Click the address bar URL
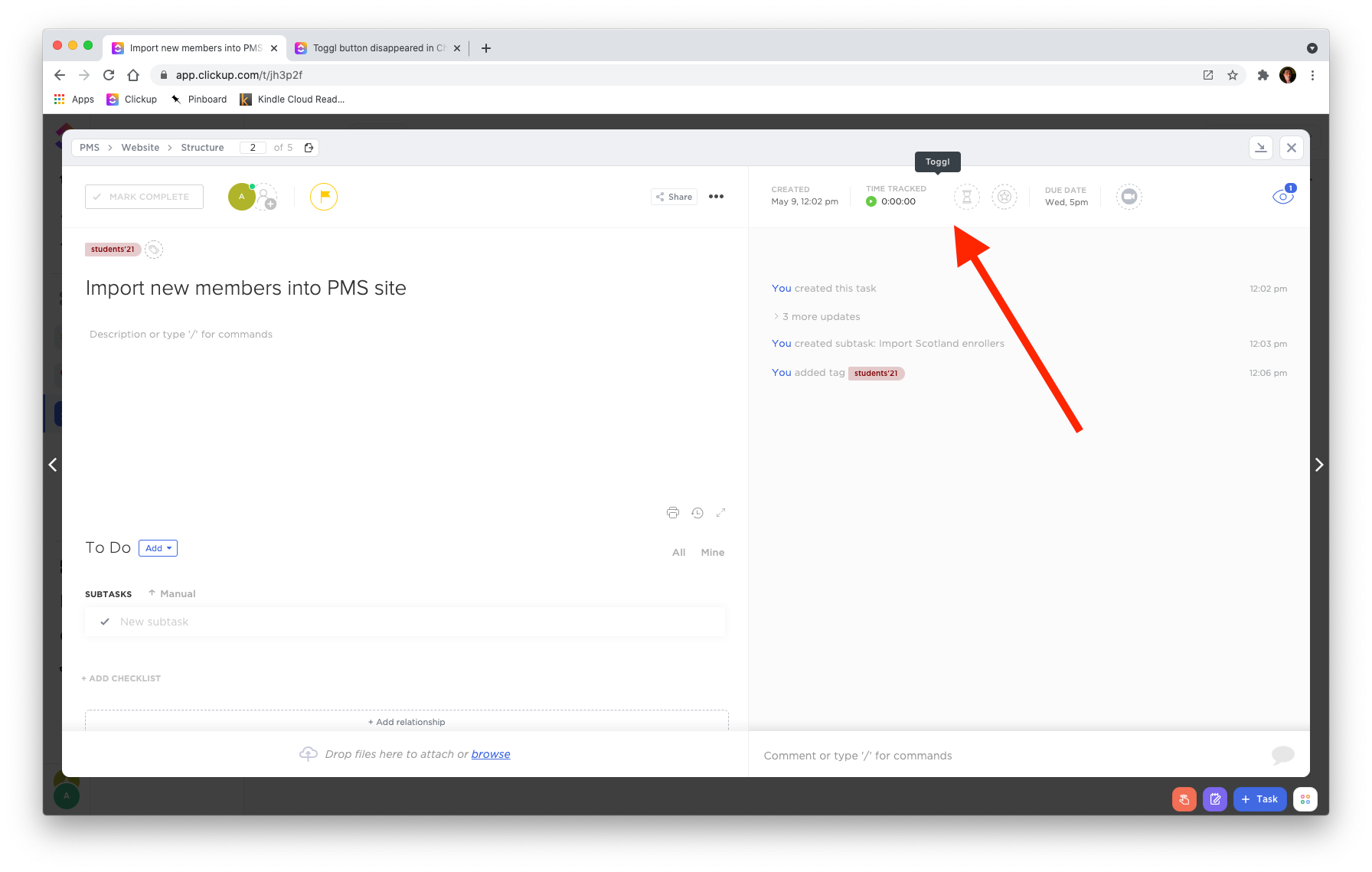Viewport: 1372px width, 872px height. (x=239, y=75)
